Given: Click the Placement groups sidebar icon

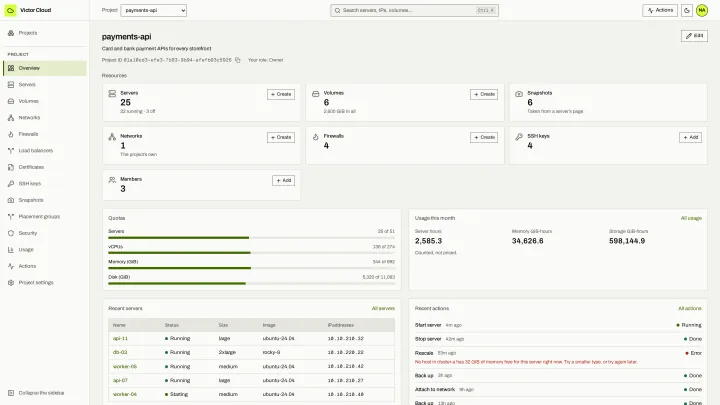Looking at the screenshot, I should coord(11,217).
